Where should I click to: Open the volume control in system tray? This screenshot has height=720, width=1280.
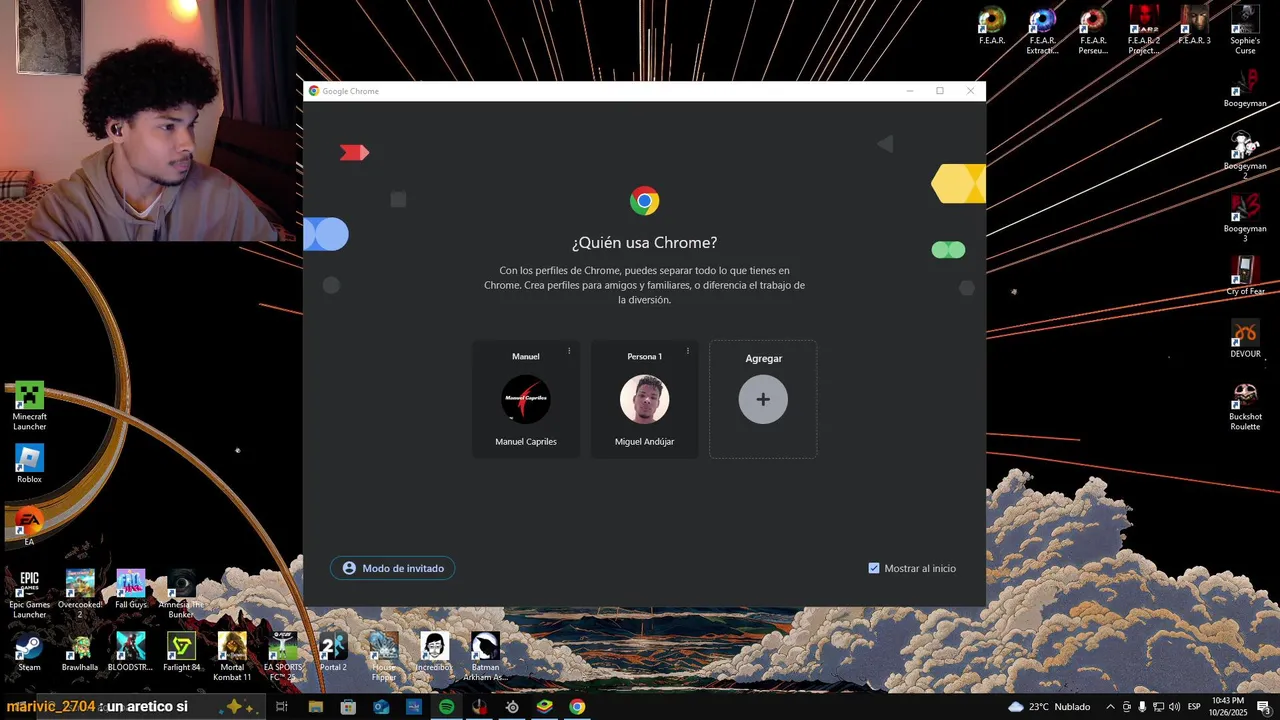(x=1174, y=707)
